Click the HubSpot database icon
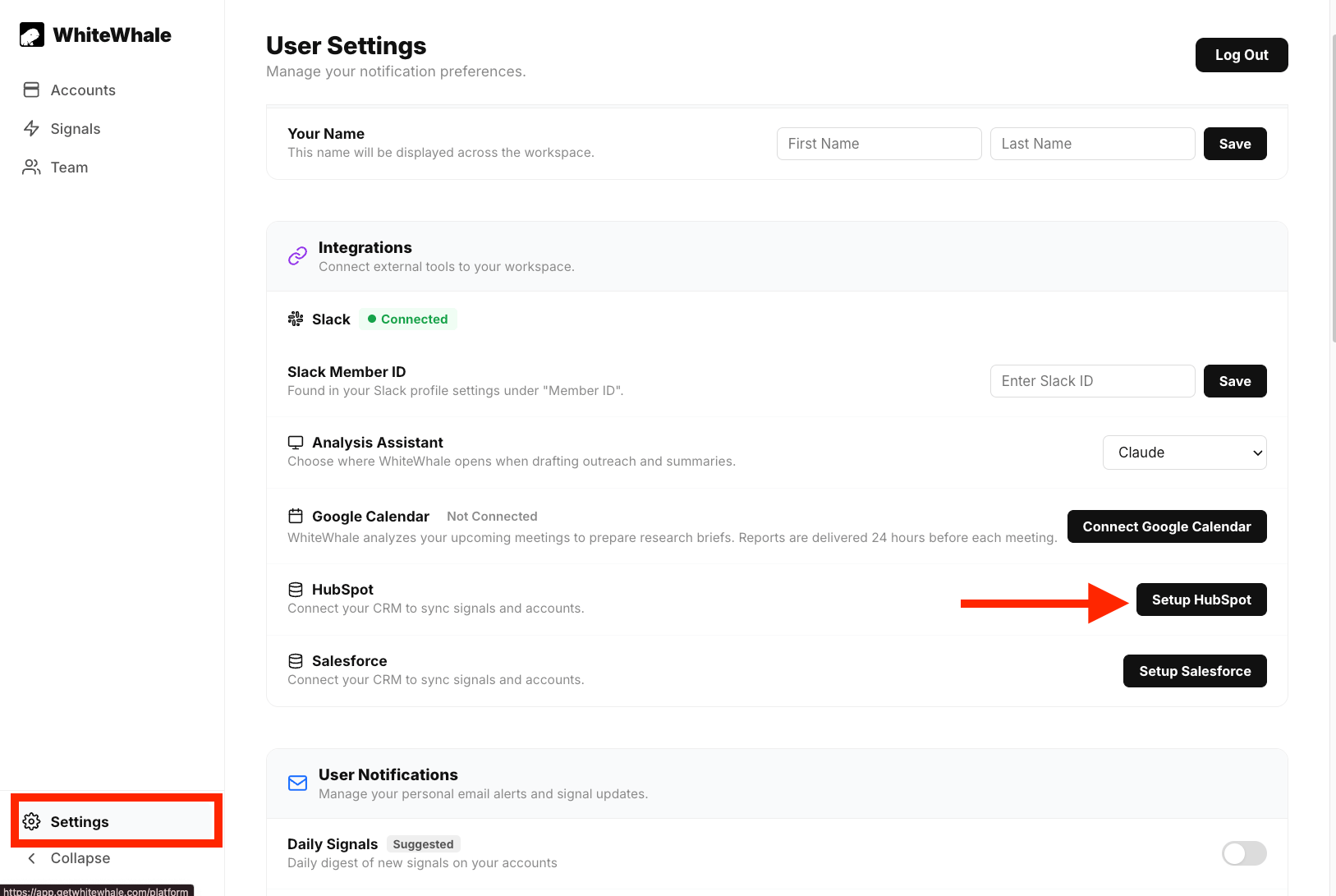 (x=296, y=590)
